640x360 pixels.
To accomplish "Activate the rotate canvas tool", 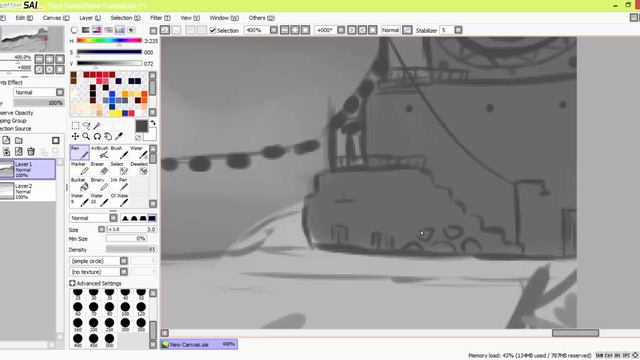I will [x=97, y=136].
